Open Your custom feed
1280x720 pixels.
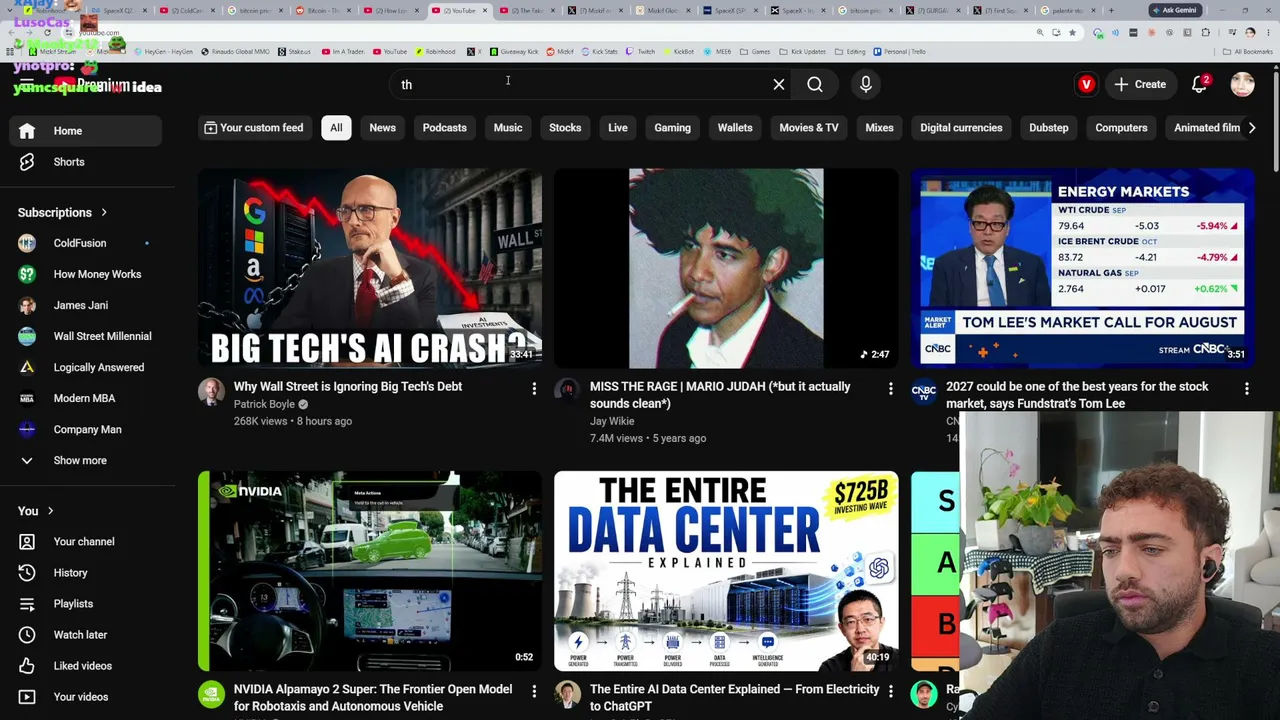pyautogui.click(x=253, y=128)
